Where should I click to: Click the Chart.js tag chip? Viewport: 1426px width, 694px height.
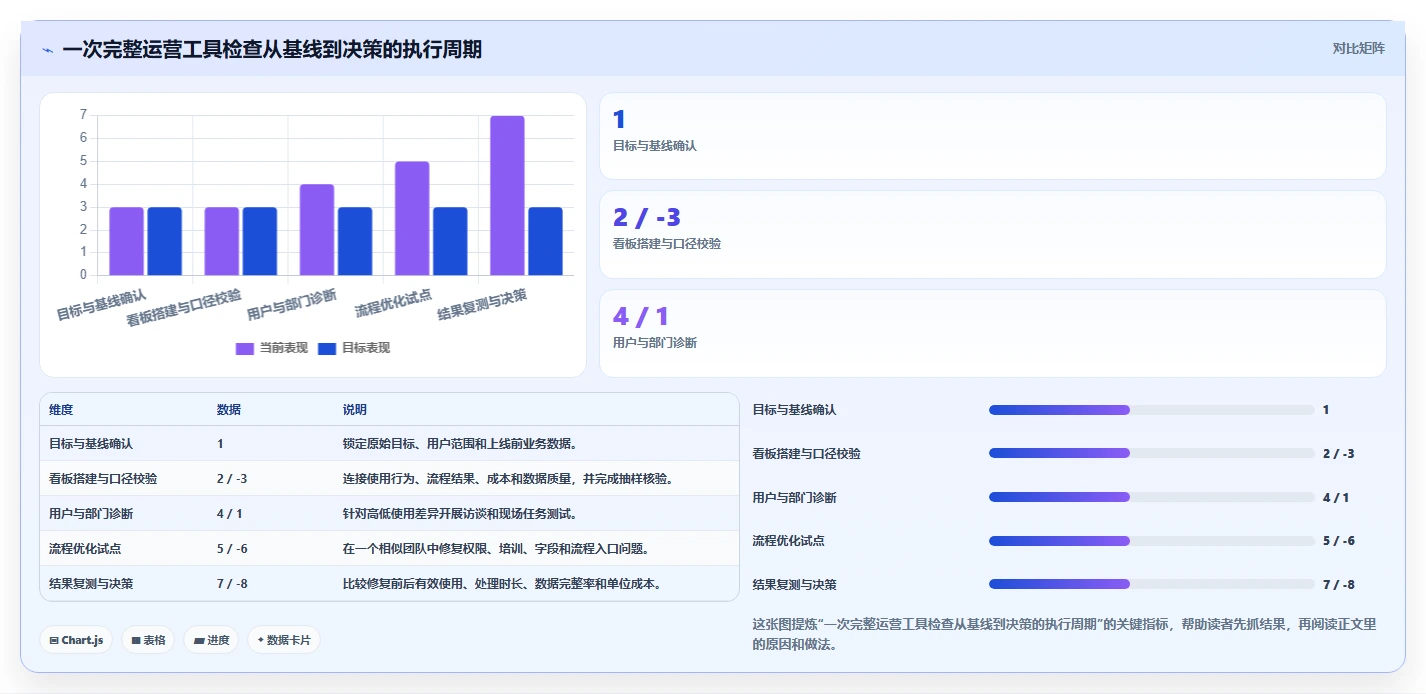pos(76,640)
